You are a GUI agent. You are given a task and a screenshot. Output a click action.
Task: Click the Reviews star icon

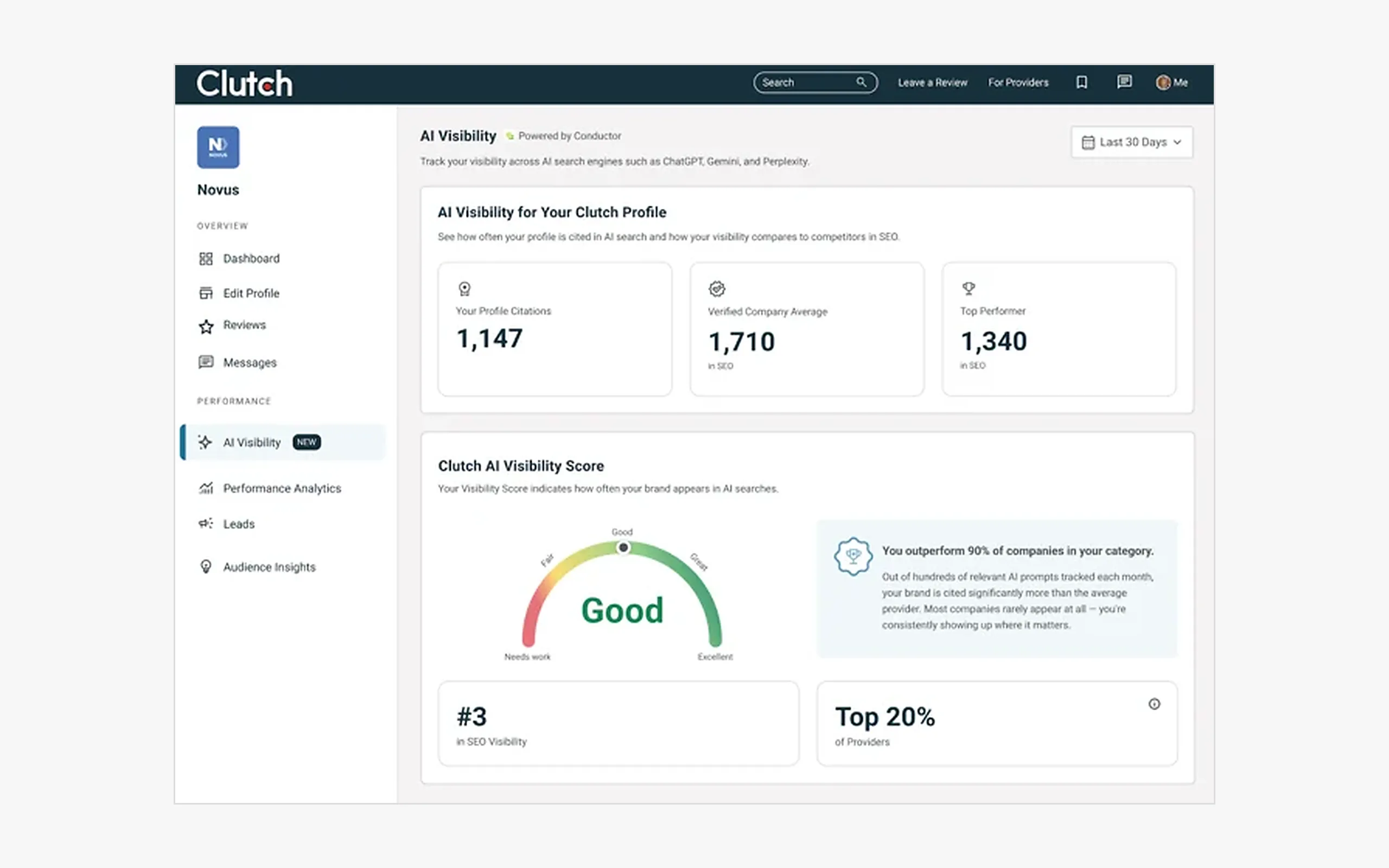206,326
